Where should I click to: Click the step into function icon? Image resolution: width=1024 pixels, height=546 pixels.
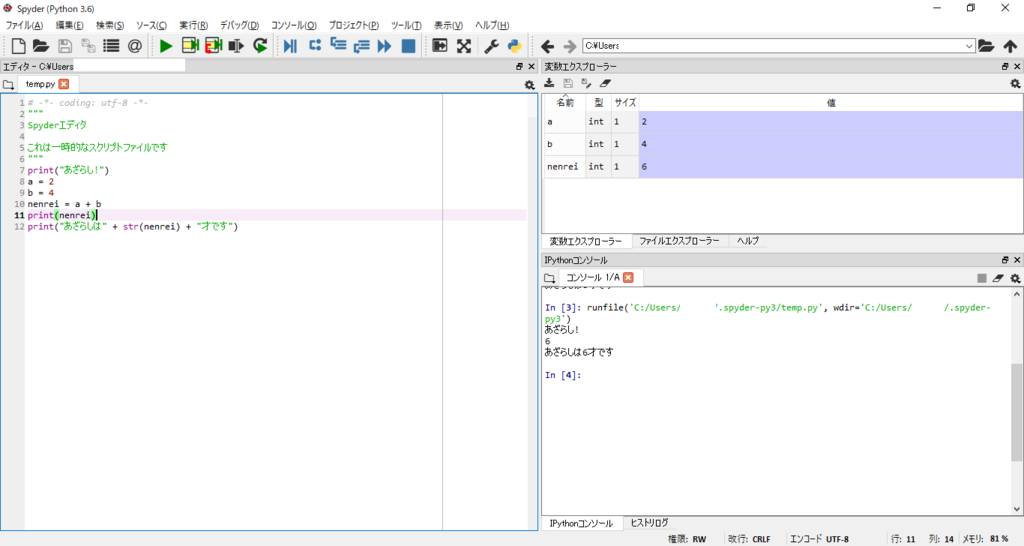coord(338,46)
